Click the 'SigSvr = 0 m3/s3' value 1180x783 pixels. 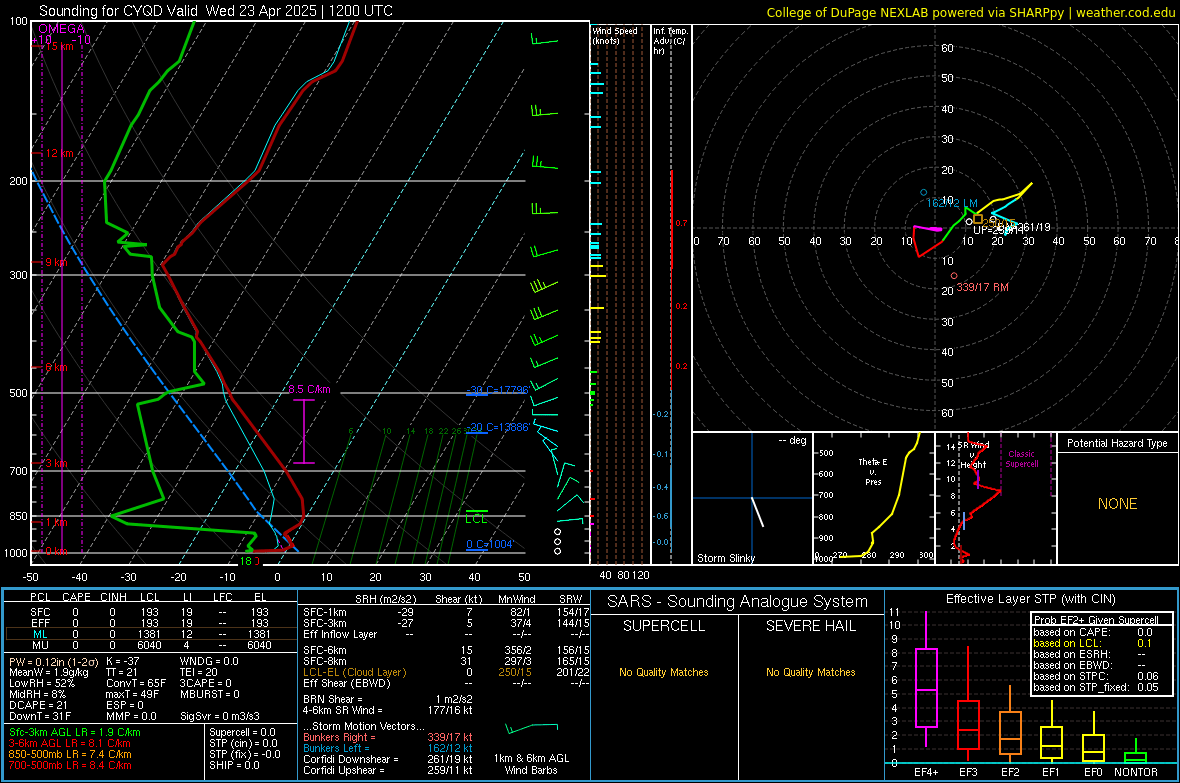(220, 716)
